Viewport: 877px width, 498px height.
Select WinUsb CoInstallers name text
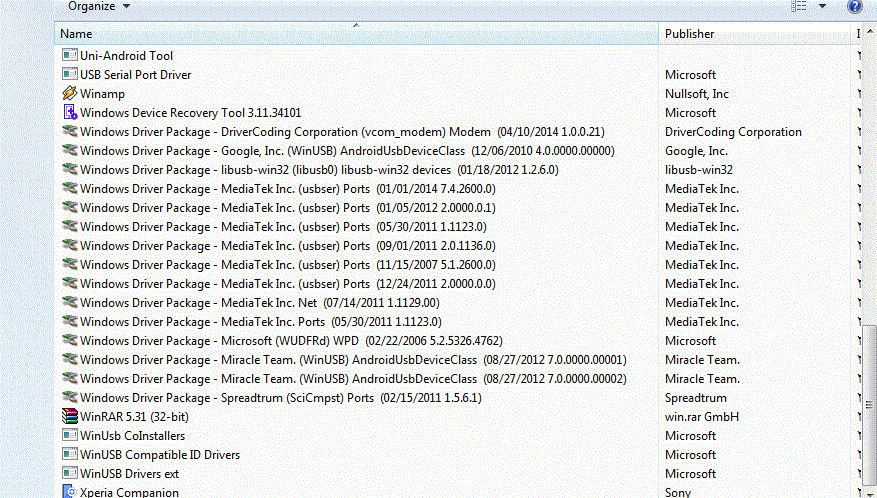tap(133, 436)
